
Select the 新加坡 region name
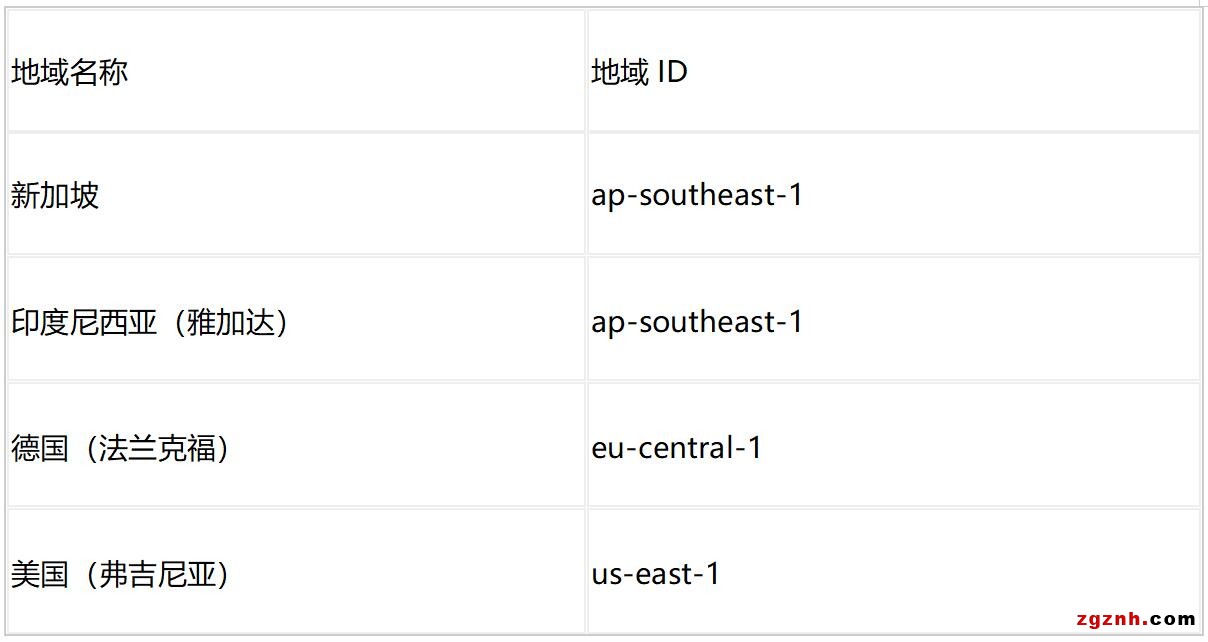(55, 195)
